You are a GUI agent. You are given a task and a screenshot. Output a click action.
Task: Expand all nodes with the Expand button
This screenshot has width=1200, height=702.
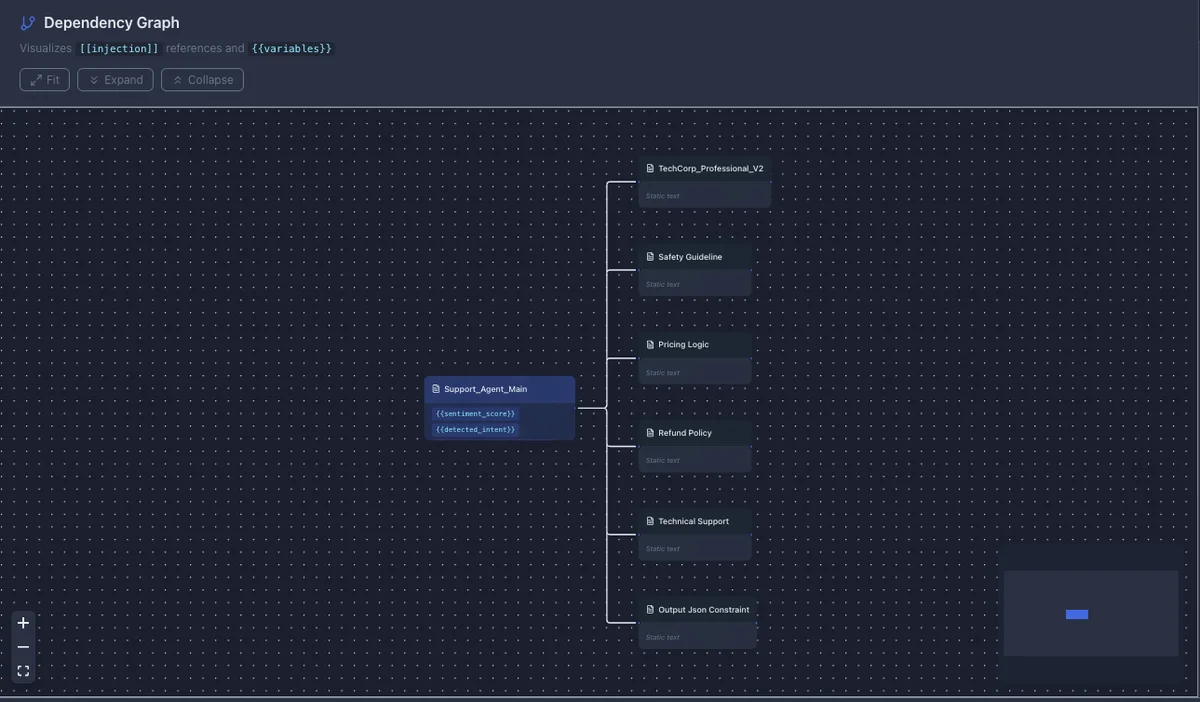click(x=115, y=79)
